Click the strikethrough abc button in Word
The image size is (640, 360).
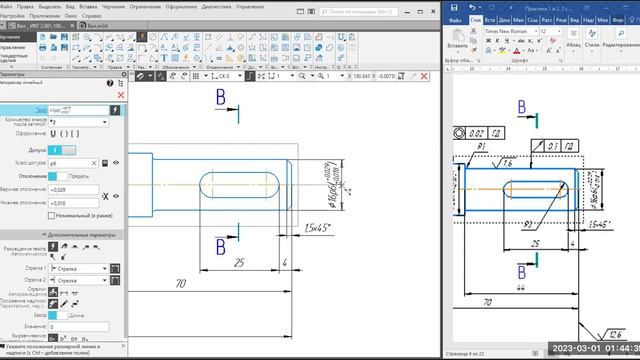521,41
